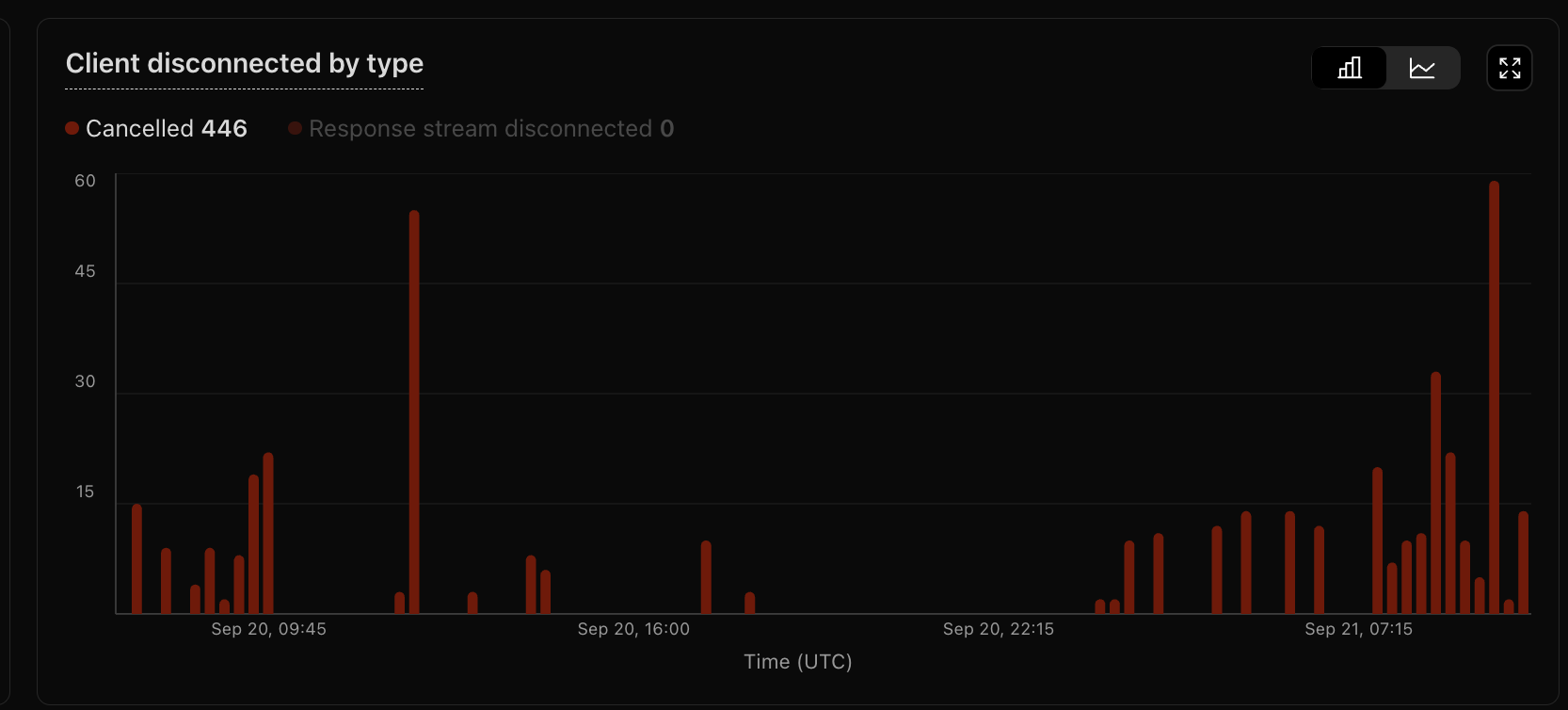Click the tallest bar near Sep 21
Image resolution: width=1568 pixels, height=710 pixels.
[x=1494, y=395]
